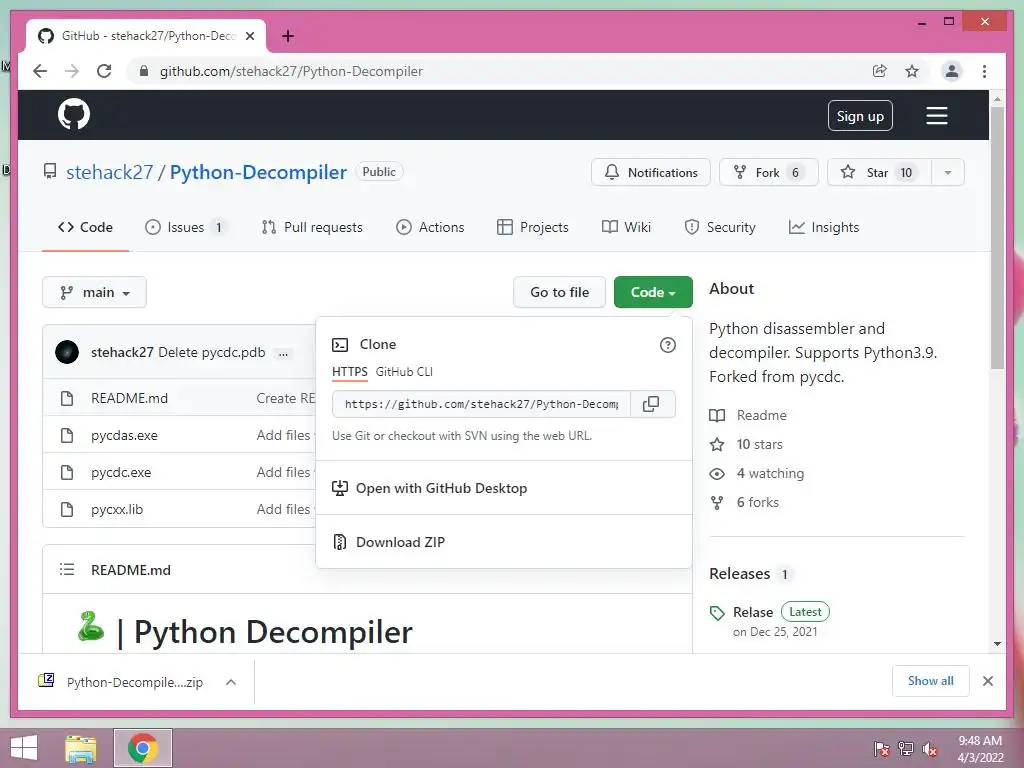Open the stehack27 owner link
Screen dimensions: 1024x768
(x=109, y=172)
